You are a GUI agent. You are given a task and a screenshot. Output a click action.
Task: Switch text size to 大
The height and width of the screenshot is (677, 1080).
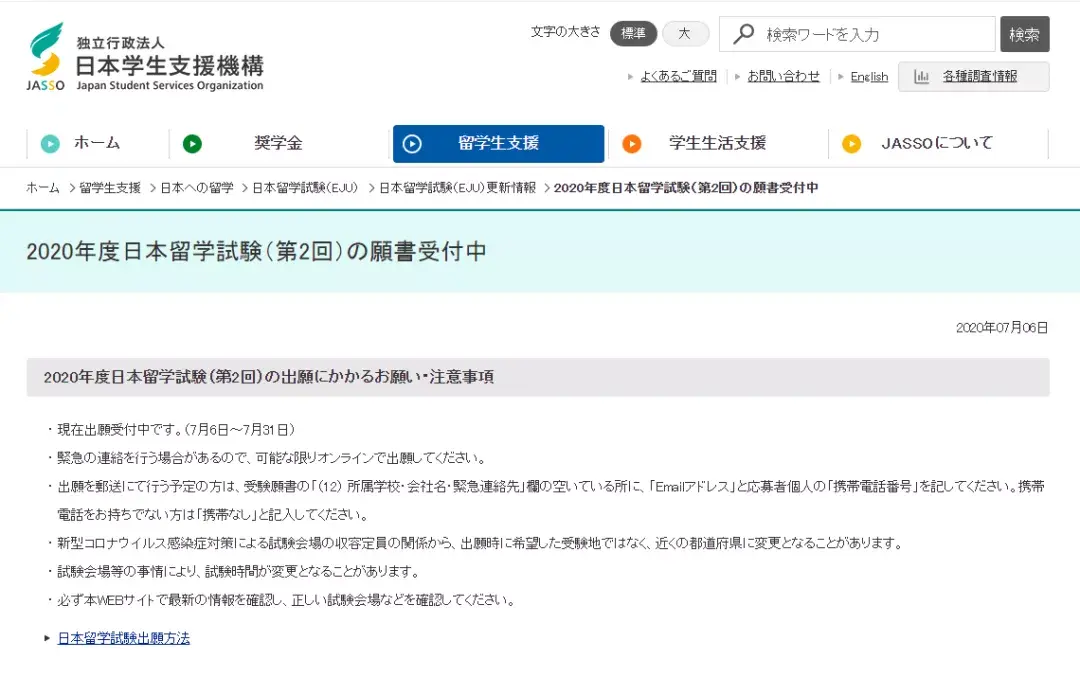685,33
